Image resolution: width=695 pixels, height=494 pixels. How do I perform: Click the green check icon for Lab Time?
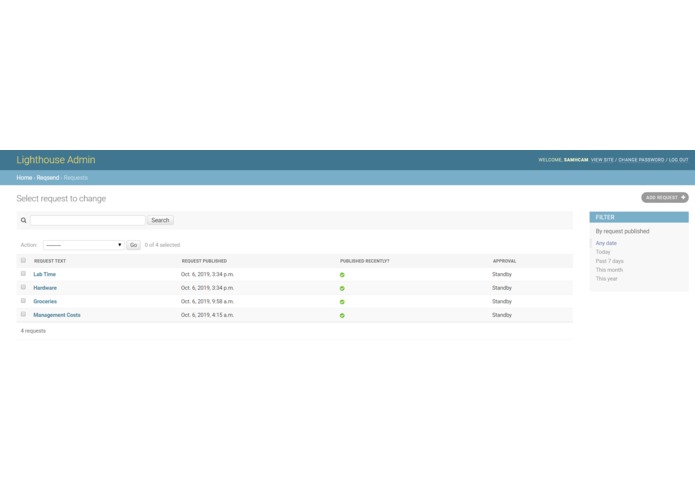(342, 275)
